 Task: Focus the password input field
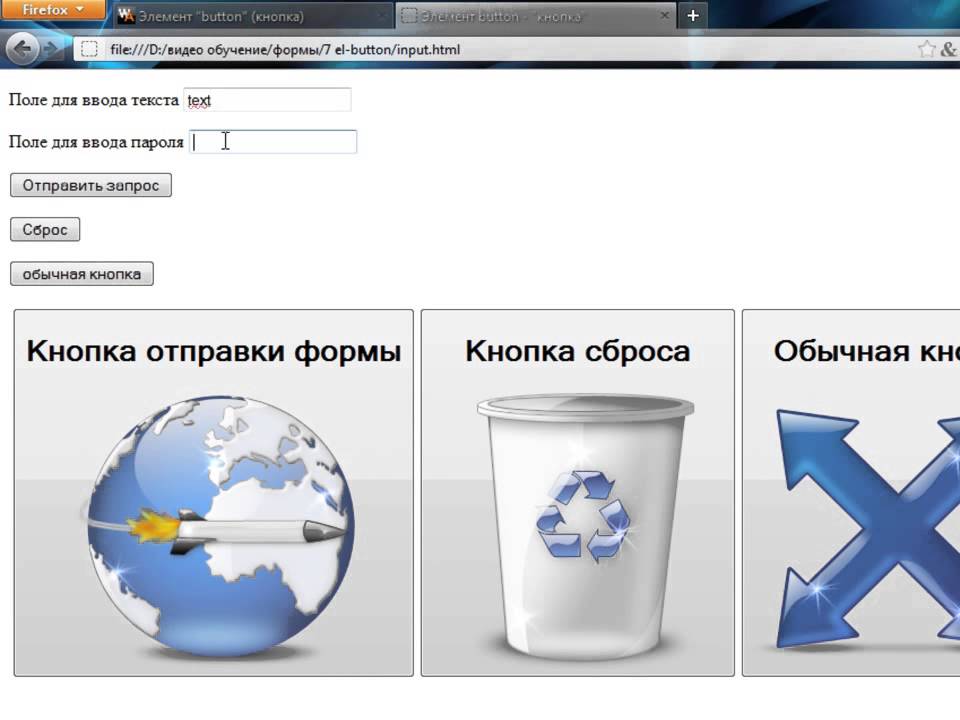click(x=273, y=142)
